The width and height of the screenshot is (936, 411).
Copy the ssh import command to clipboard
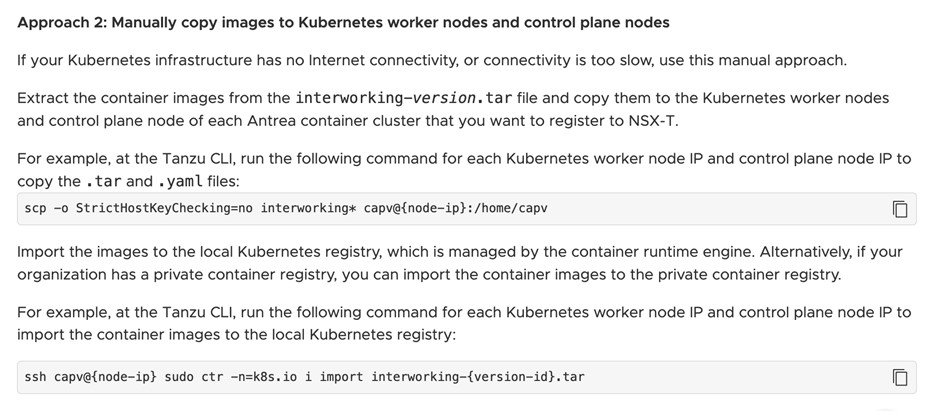tap(899, 377)
